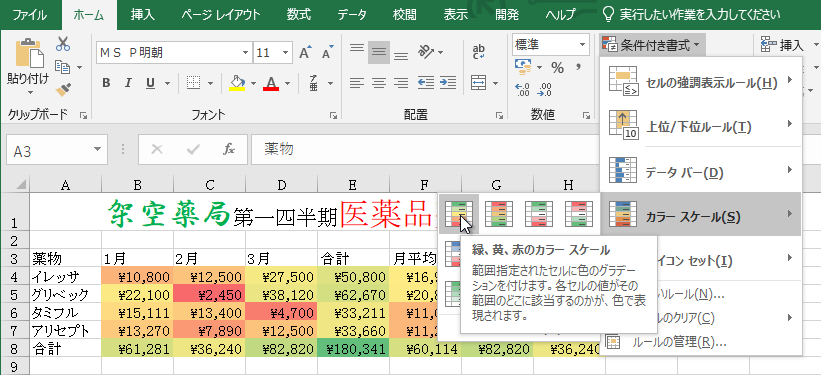The image size is (821, 375).
Task: Increase decimal places icon
Action: pos(523,90)
